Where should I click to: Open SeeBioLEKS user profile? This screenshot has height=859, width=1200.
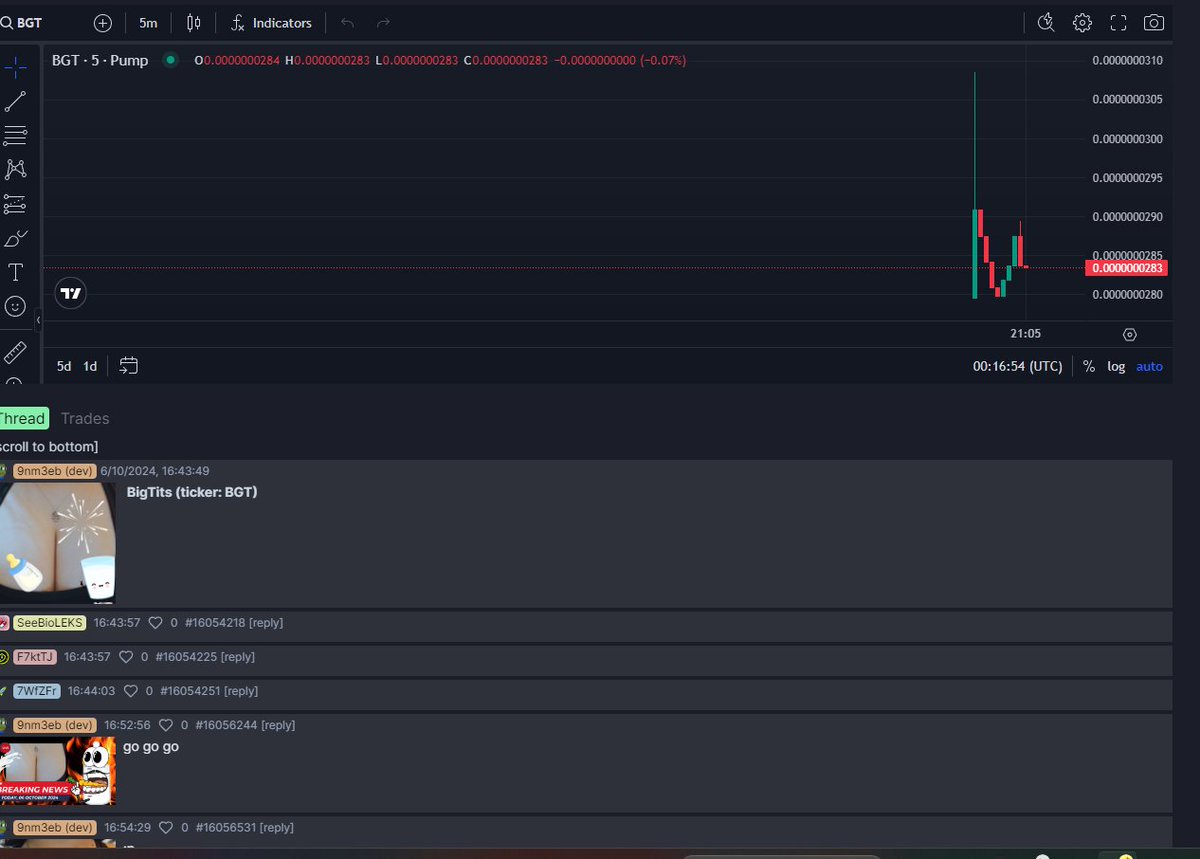click(50, 623)
